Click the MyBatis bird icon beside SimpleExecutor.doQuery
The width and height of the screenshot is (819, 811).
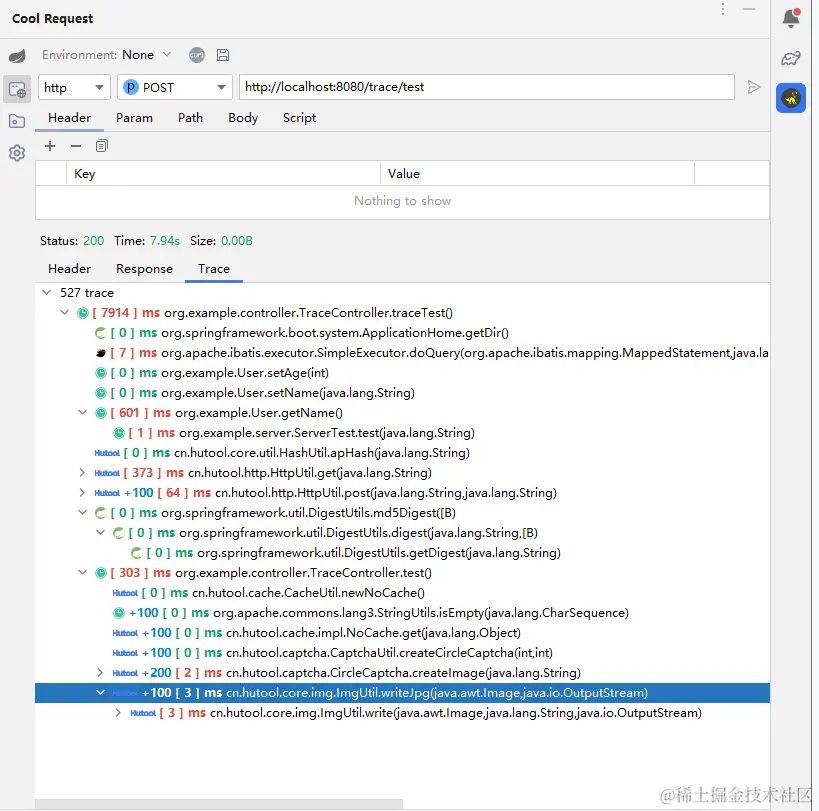click(101, 353)
